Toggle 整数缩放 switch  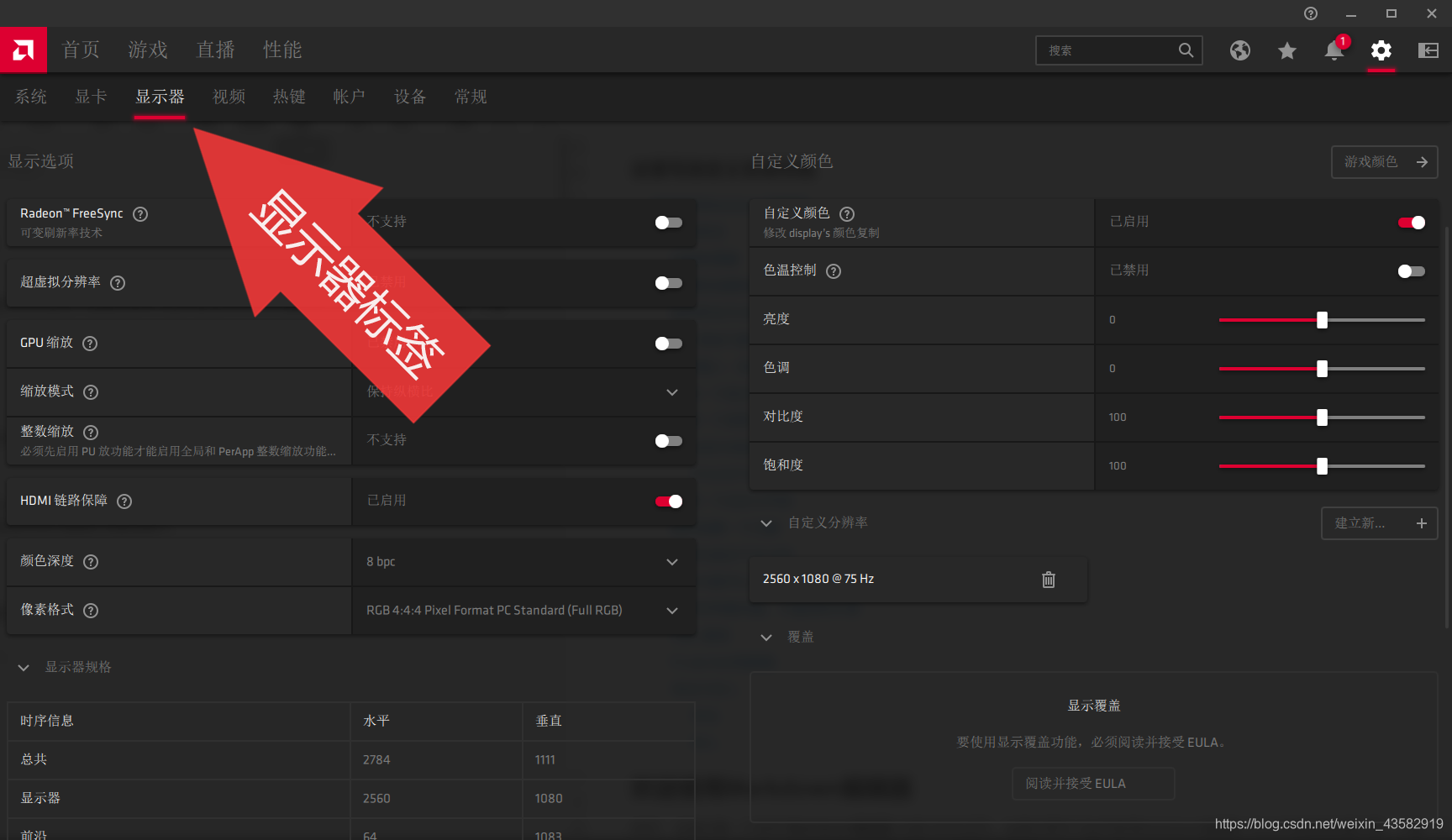[x=669, y=441]
